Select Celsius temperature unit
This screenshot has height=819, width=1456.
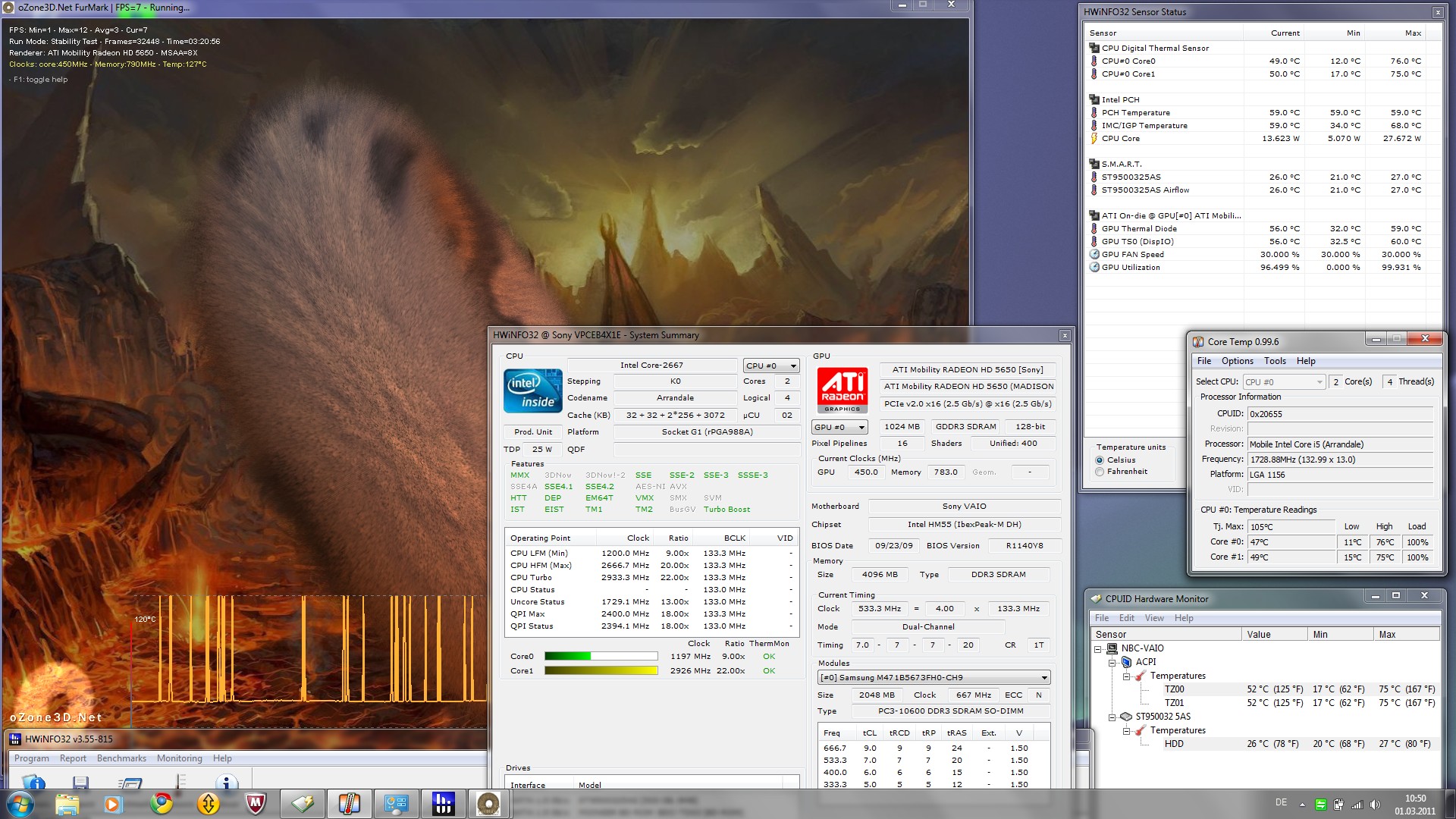pyautogui.click(x=1100, y=460)
